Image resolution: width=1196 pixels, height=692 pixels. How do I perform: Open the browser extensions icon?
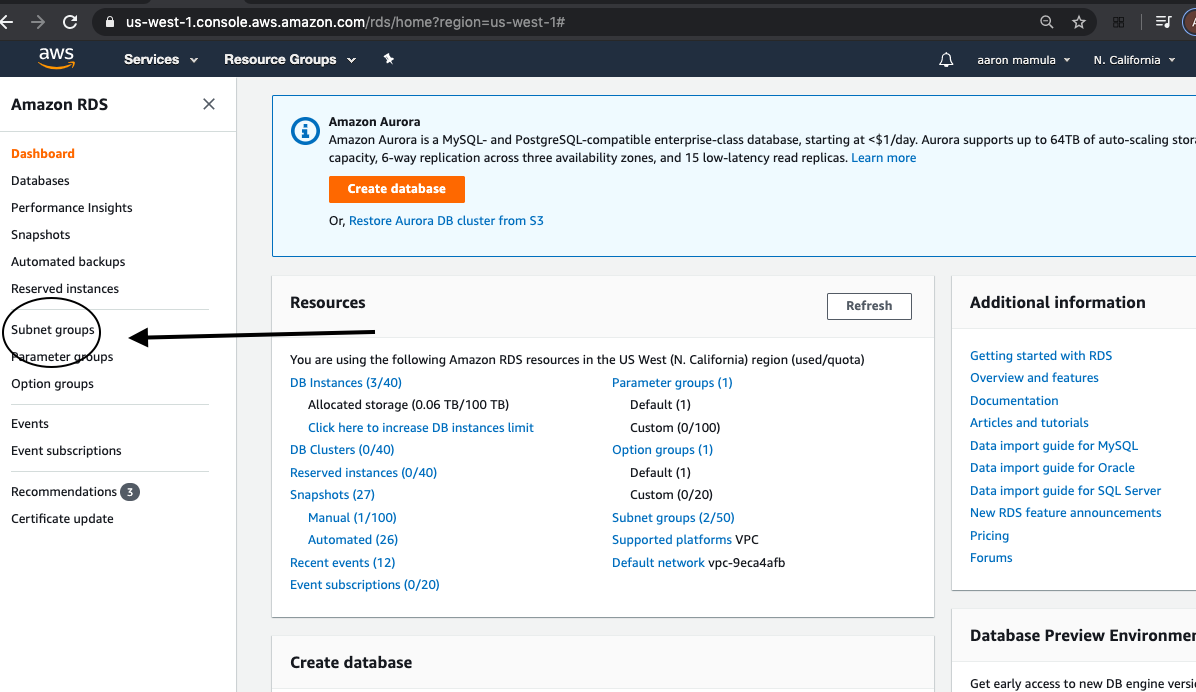1118,22
